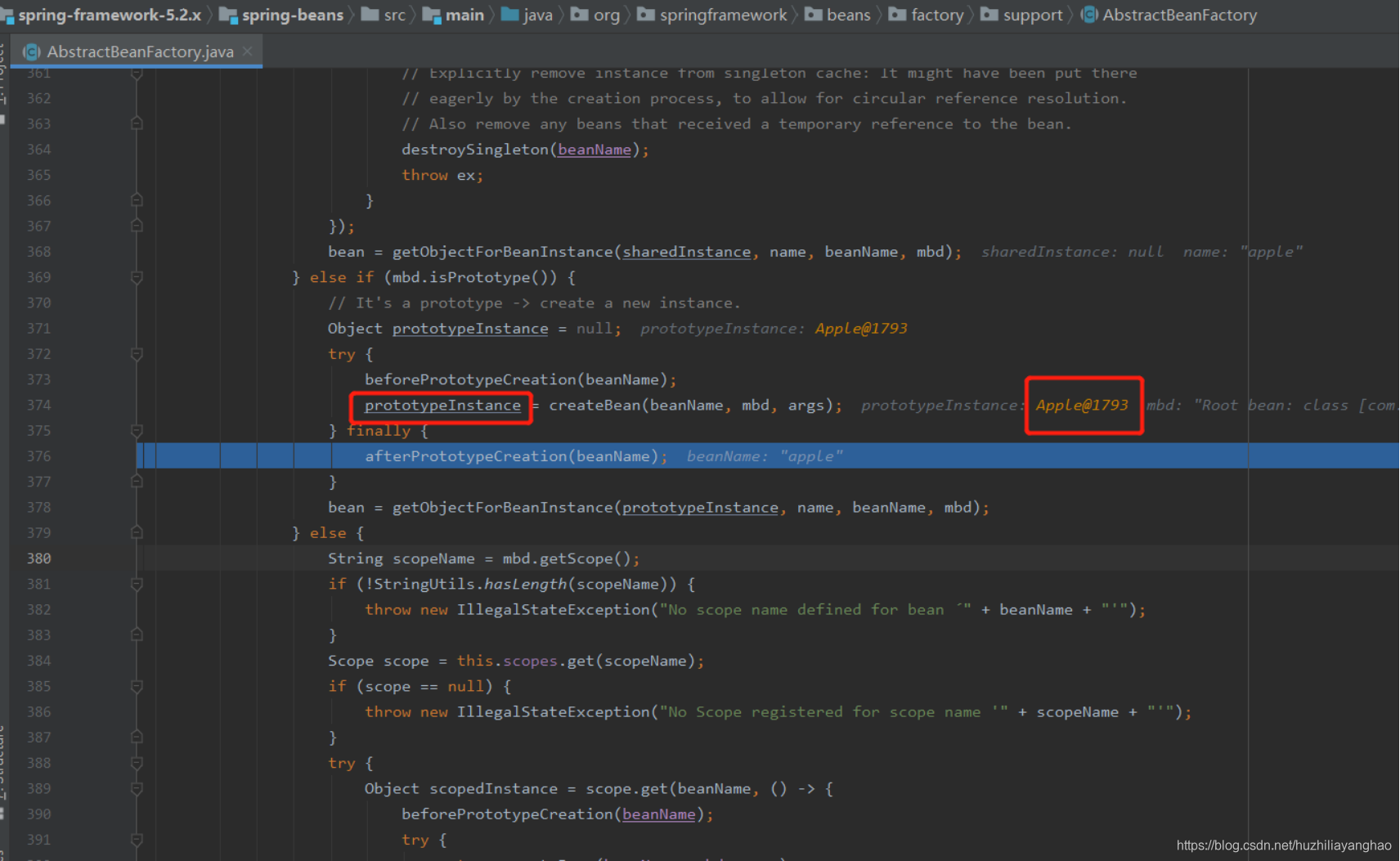The height and width of the screenshot is (861, 1400).
Task: Click the beans folder icon in breadcrumb
Action: tap(813, 15)
